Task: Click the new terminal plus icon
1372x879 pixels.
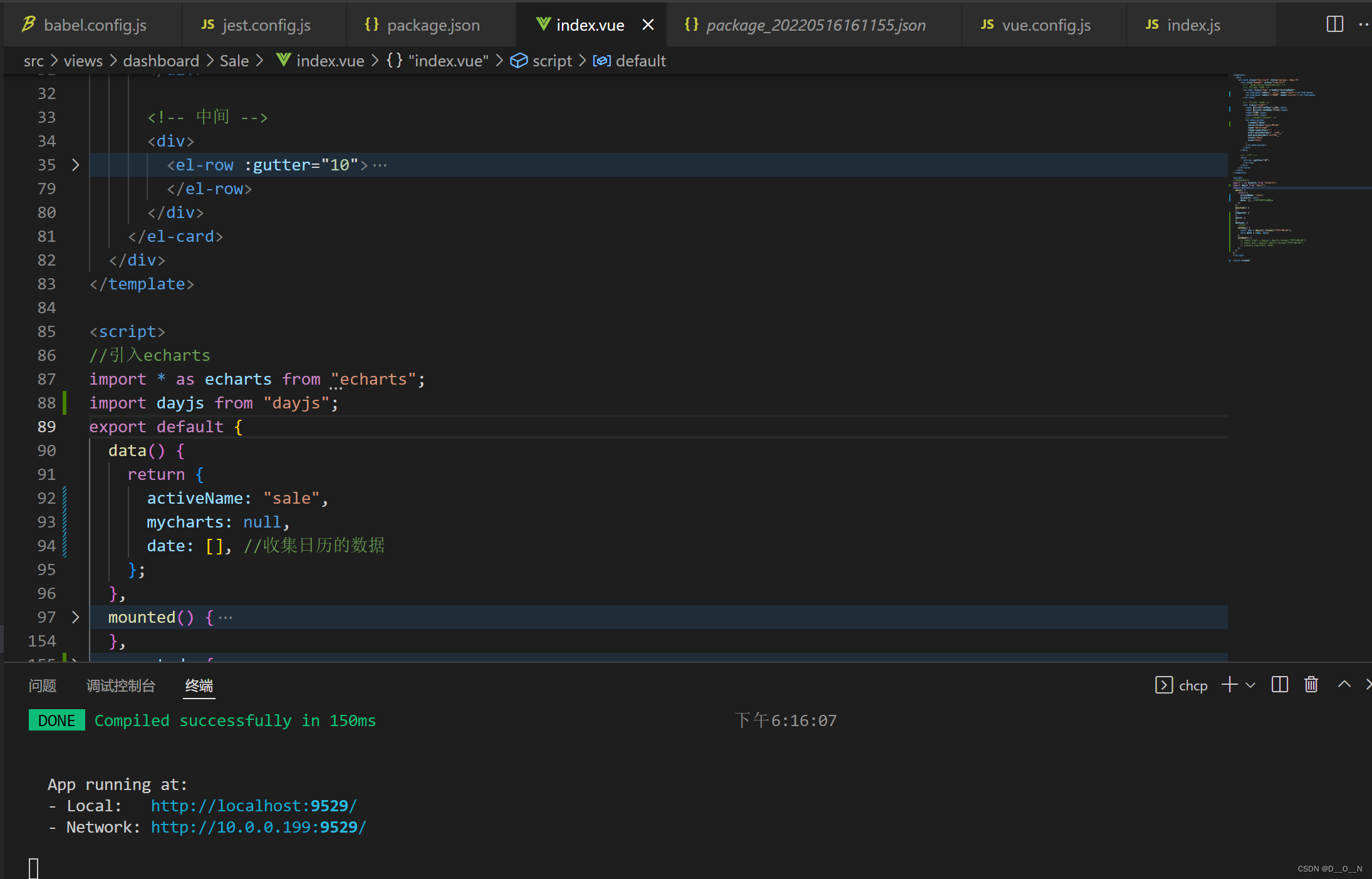Action: pyautogui.click(x=1229, y=685)
